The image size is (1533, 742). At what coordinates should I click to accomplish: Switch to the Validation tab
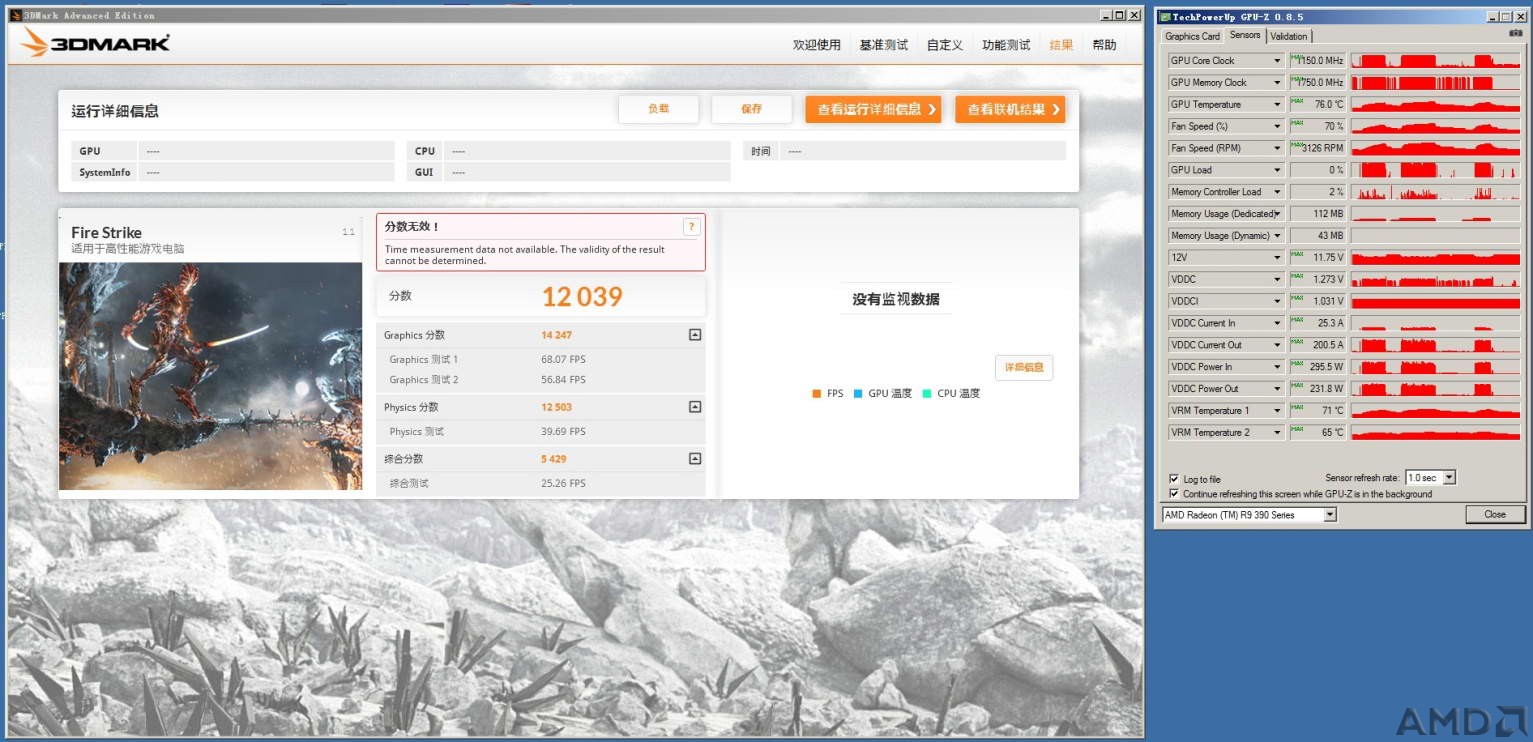coord(1288,36)
